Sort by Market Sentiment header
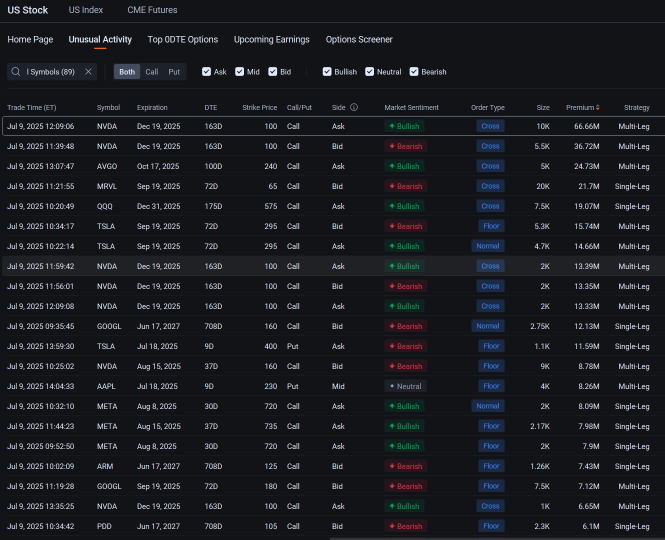 pyautogui.click(x=411, y=107)
